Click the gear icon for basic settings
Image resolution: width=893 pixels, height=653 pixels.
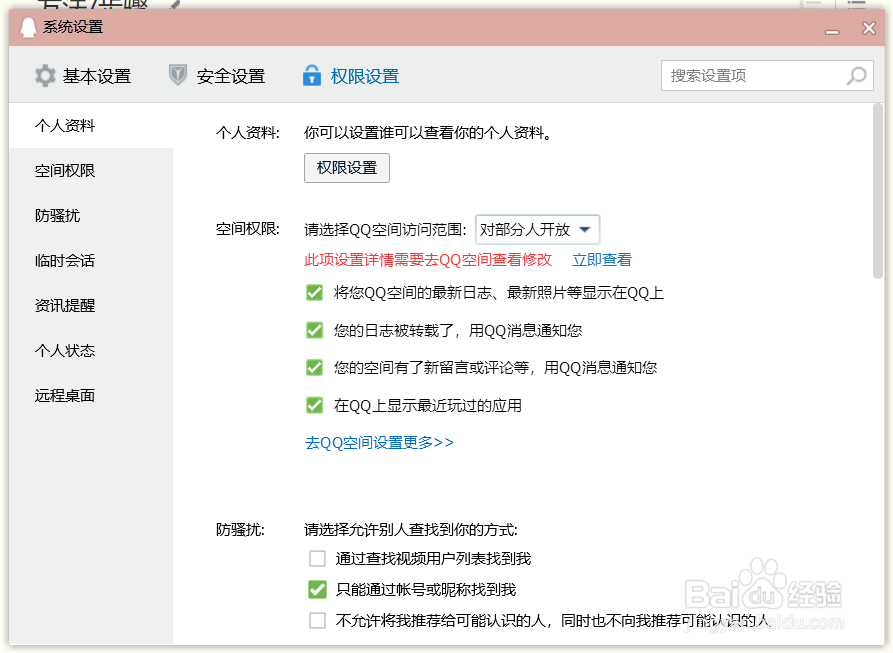[x=45, y=76]
